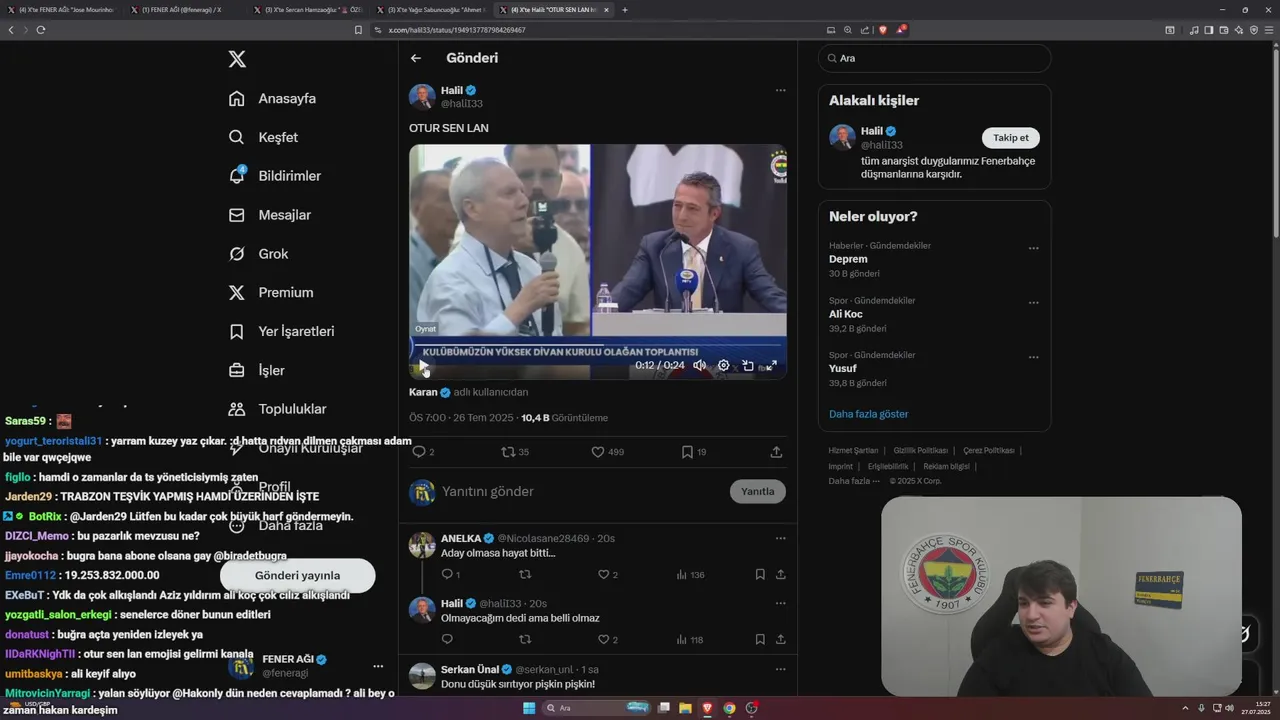Seek on the video progress bar
Image resolution: width=1280 pixels, height=720 pixels.
[598, 347]
